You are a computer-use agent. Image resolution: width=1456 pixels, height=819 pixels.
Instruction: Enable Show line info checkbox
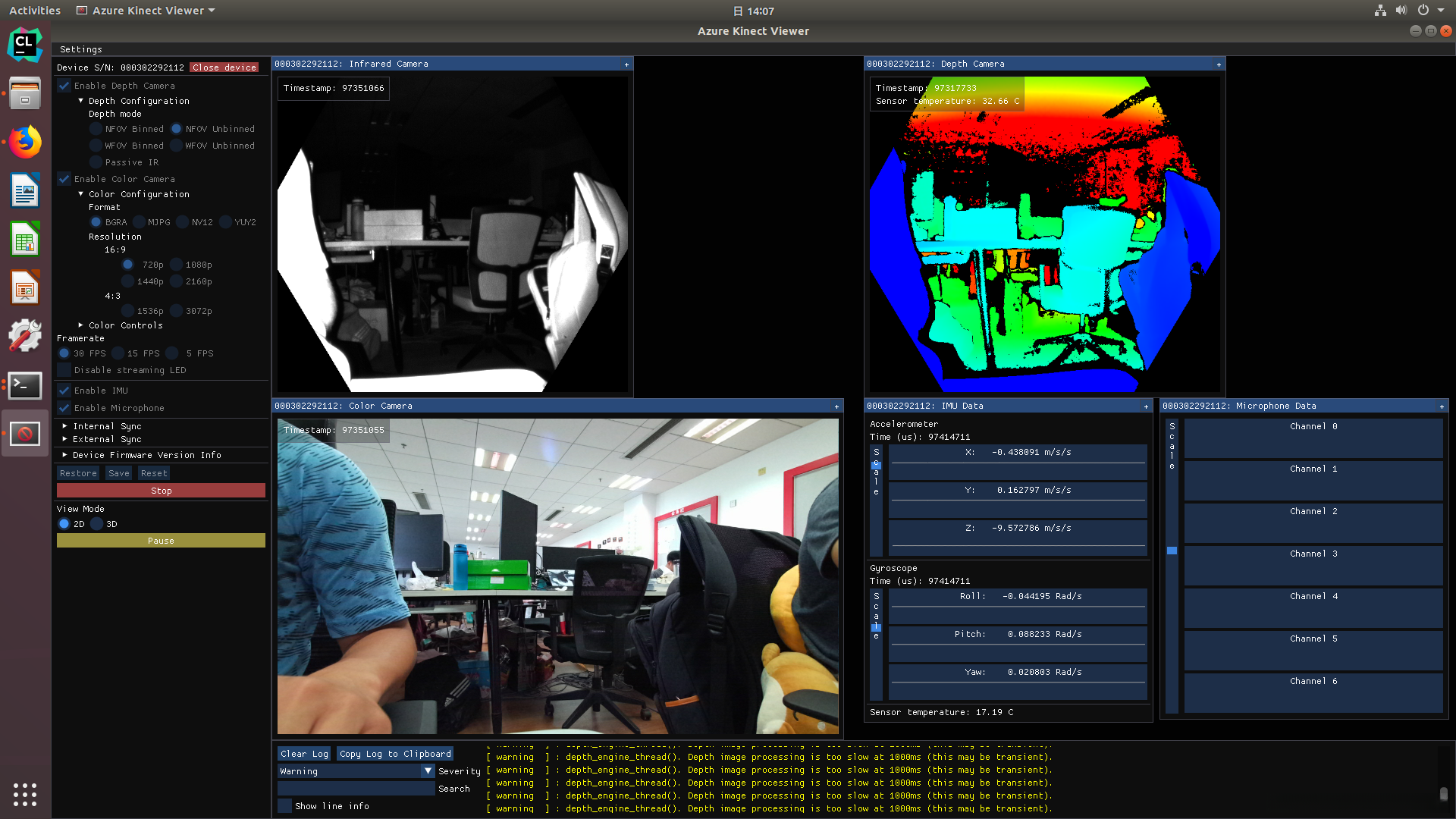(285, 806)
